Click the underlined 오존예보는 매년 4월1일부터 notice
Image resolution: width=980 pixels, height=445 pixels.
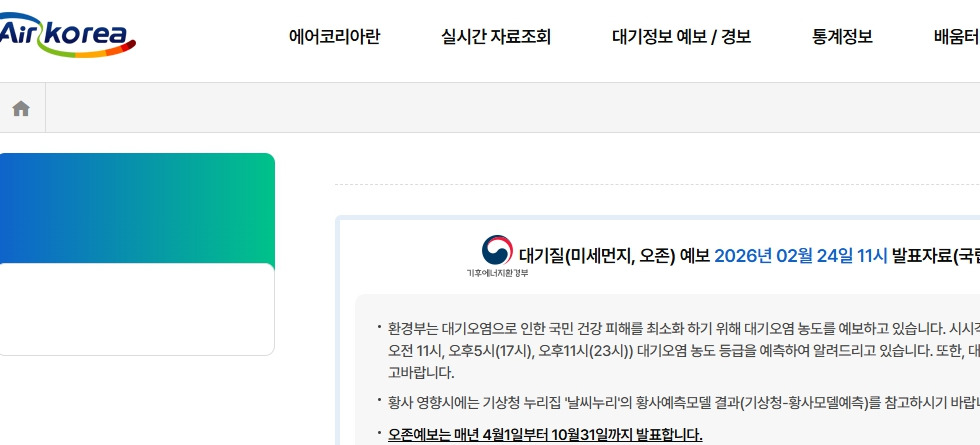(545, 434)
